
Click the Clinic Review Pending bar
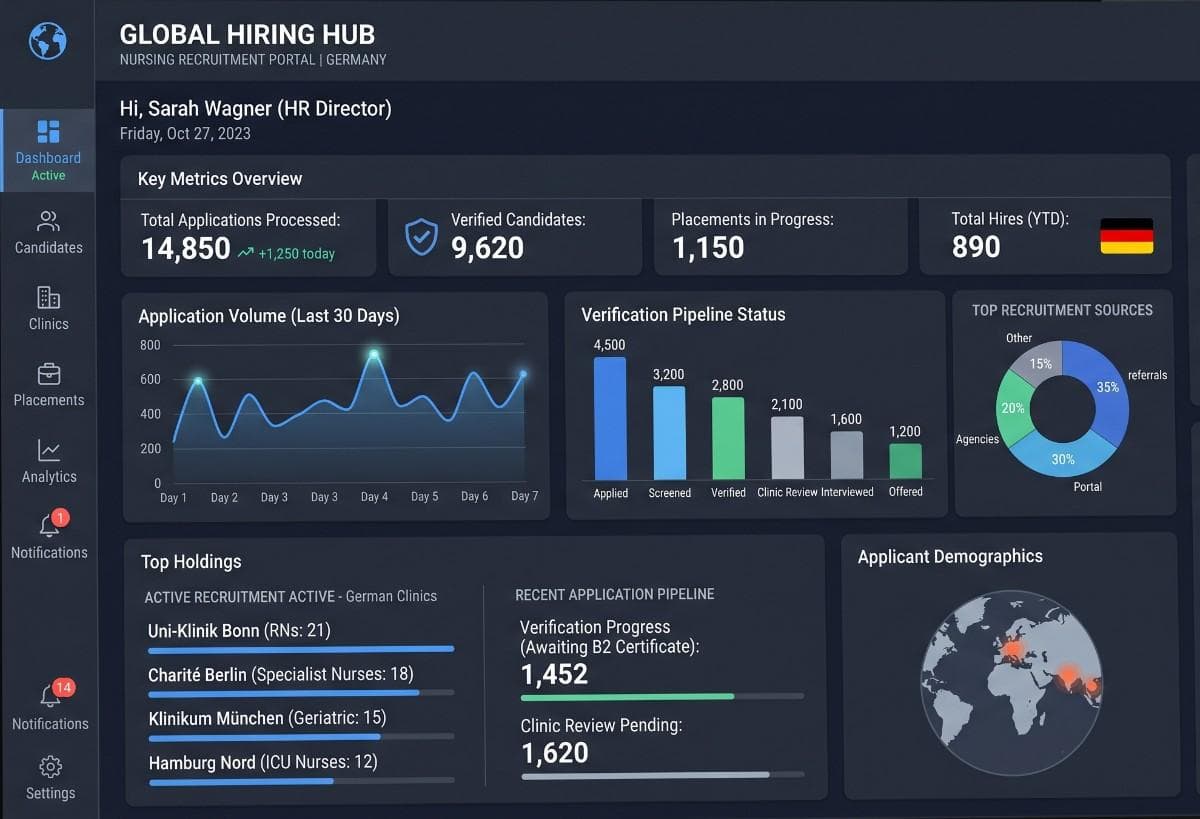click(662, 775)
